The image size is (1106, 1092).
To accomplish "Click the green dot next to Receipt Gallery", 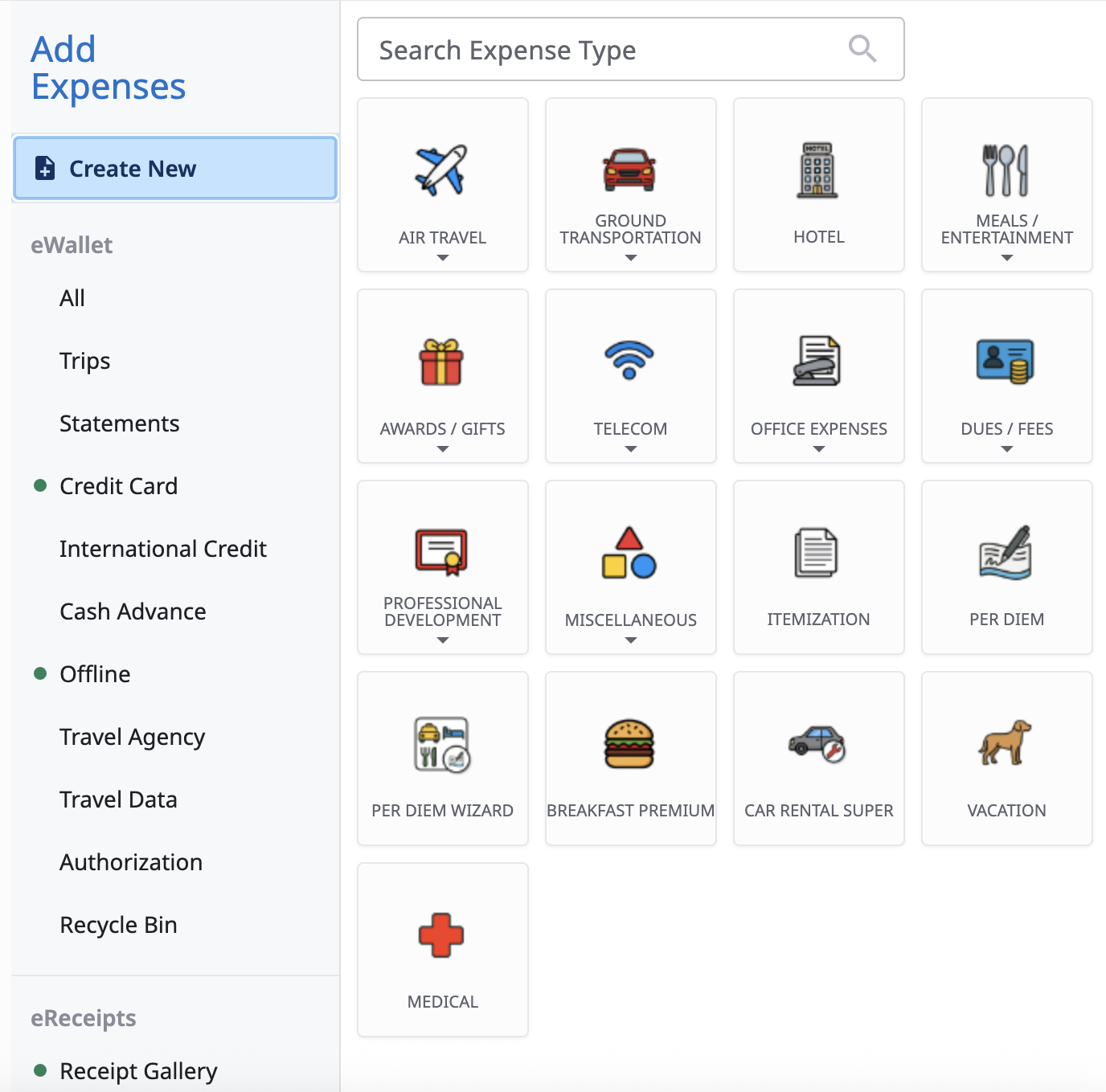I will coord(39,1071).
